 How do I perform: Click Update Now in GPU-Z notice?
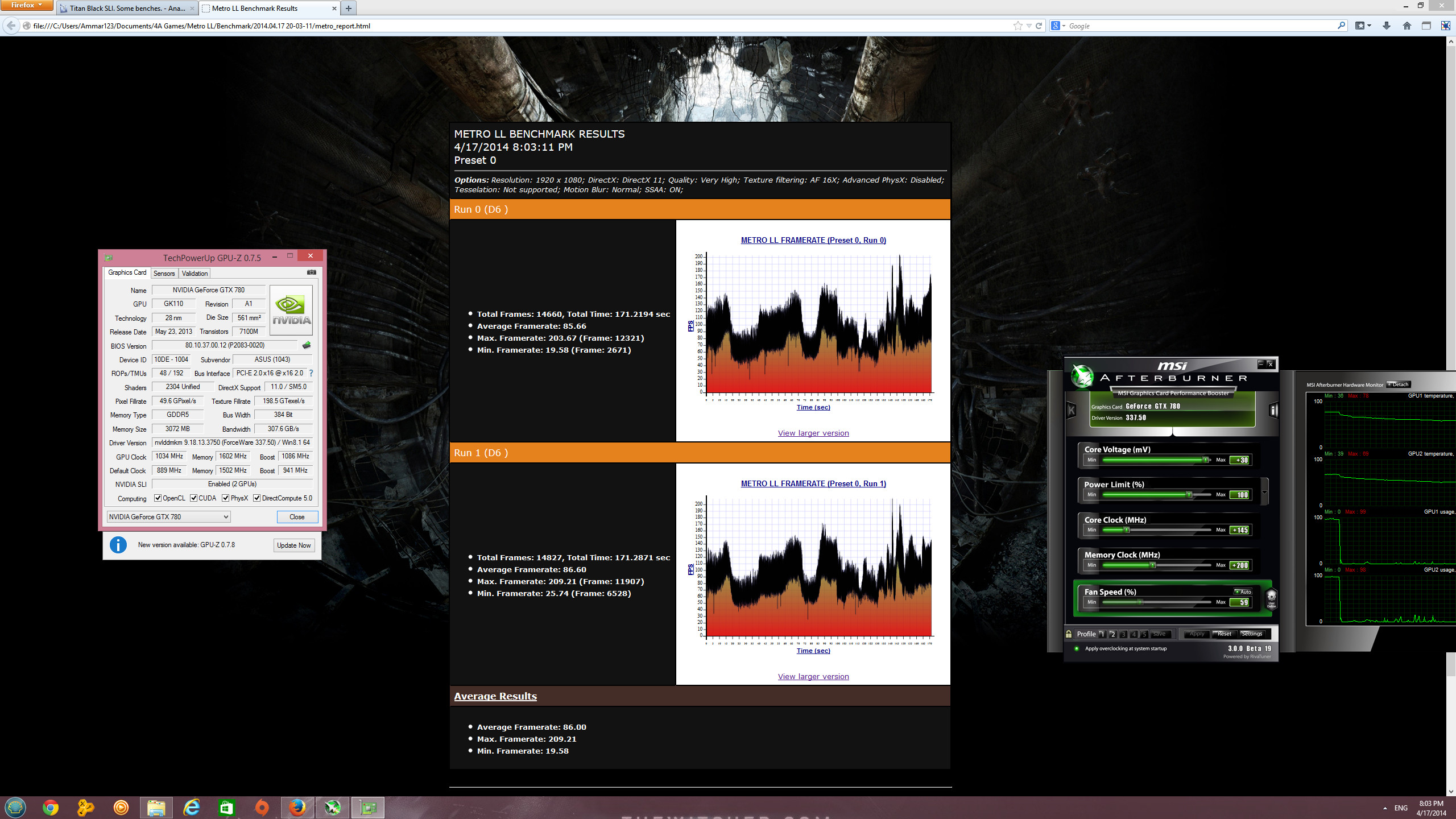pyautogui.click(x=293, y=545)
